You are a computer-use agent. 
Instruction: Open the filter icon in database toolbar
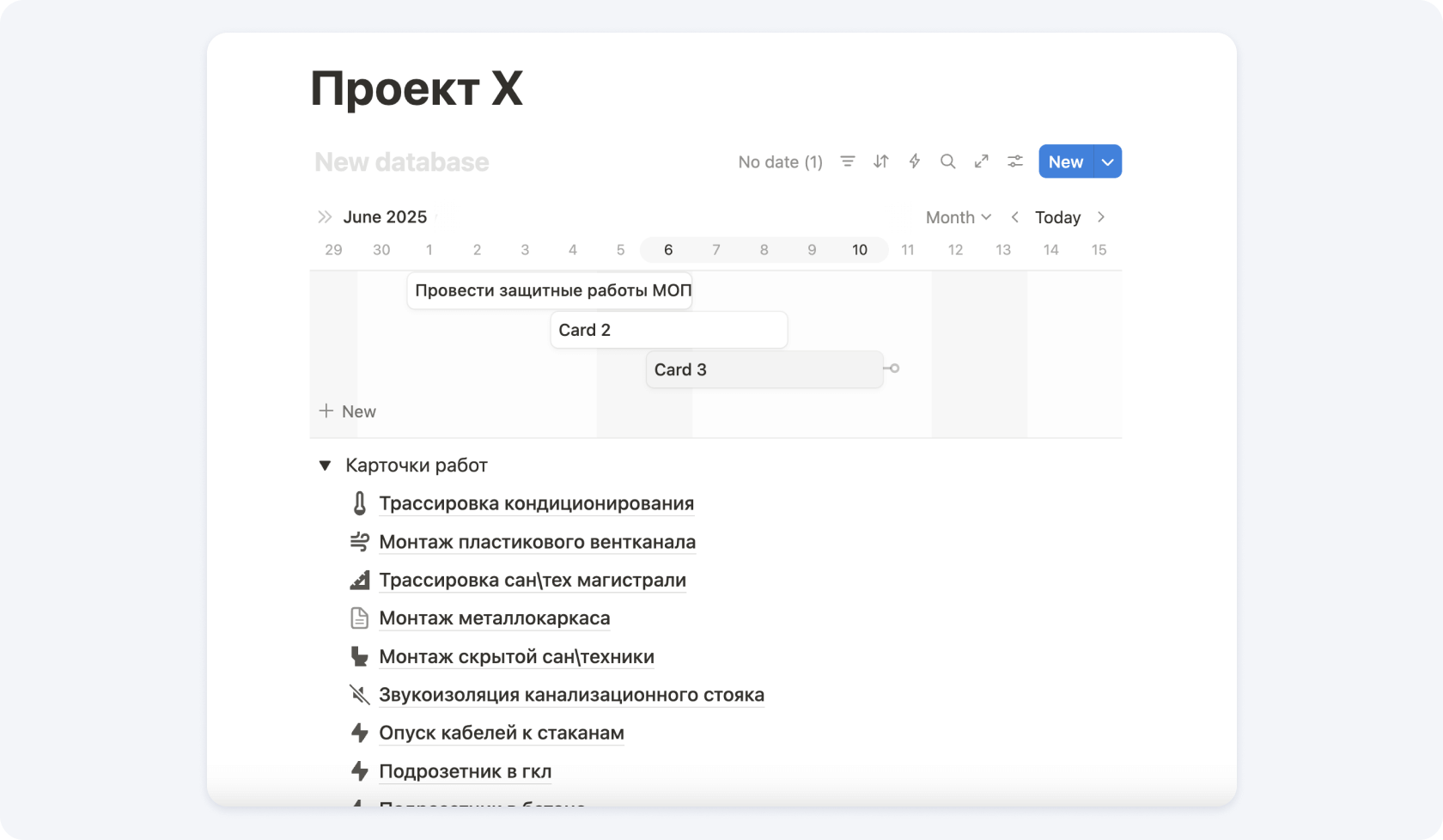pos(847,161)
